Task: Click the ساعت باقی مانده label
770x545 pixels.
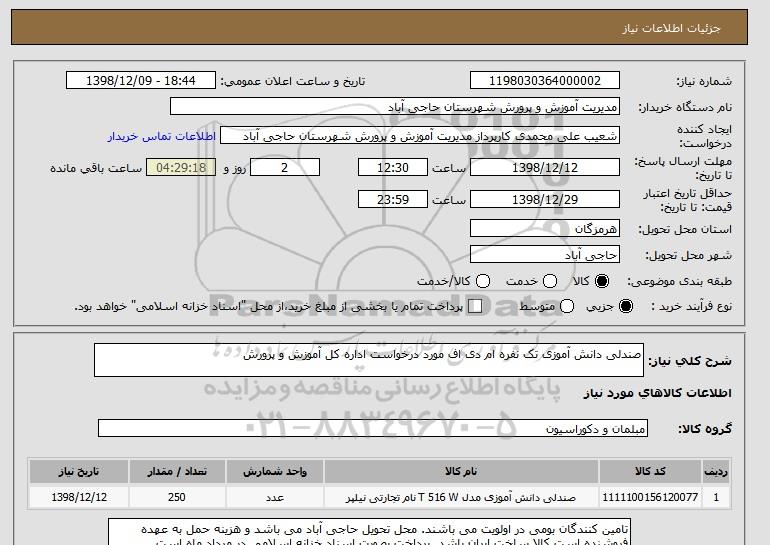Action: (96, 168)
